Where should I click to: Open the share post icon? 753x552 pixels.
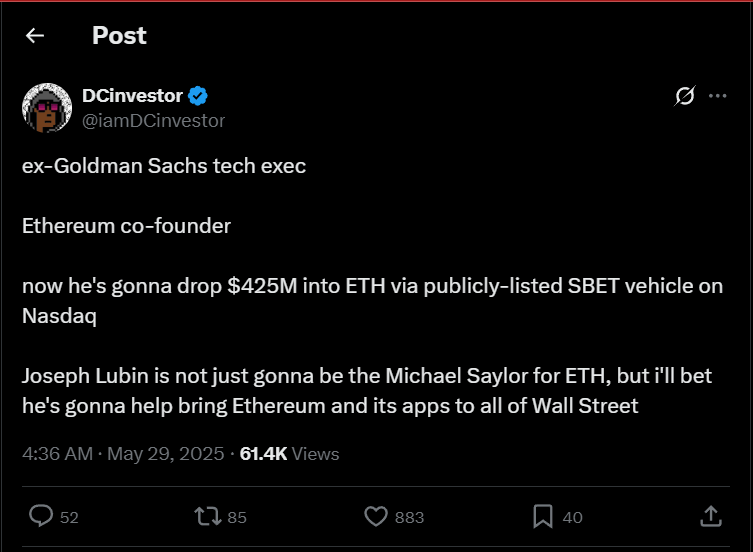[711, 516]
